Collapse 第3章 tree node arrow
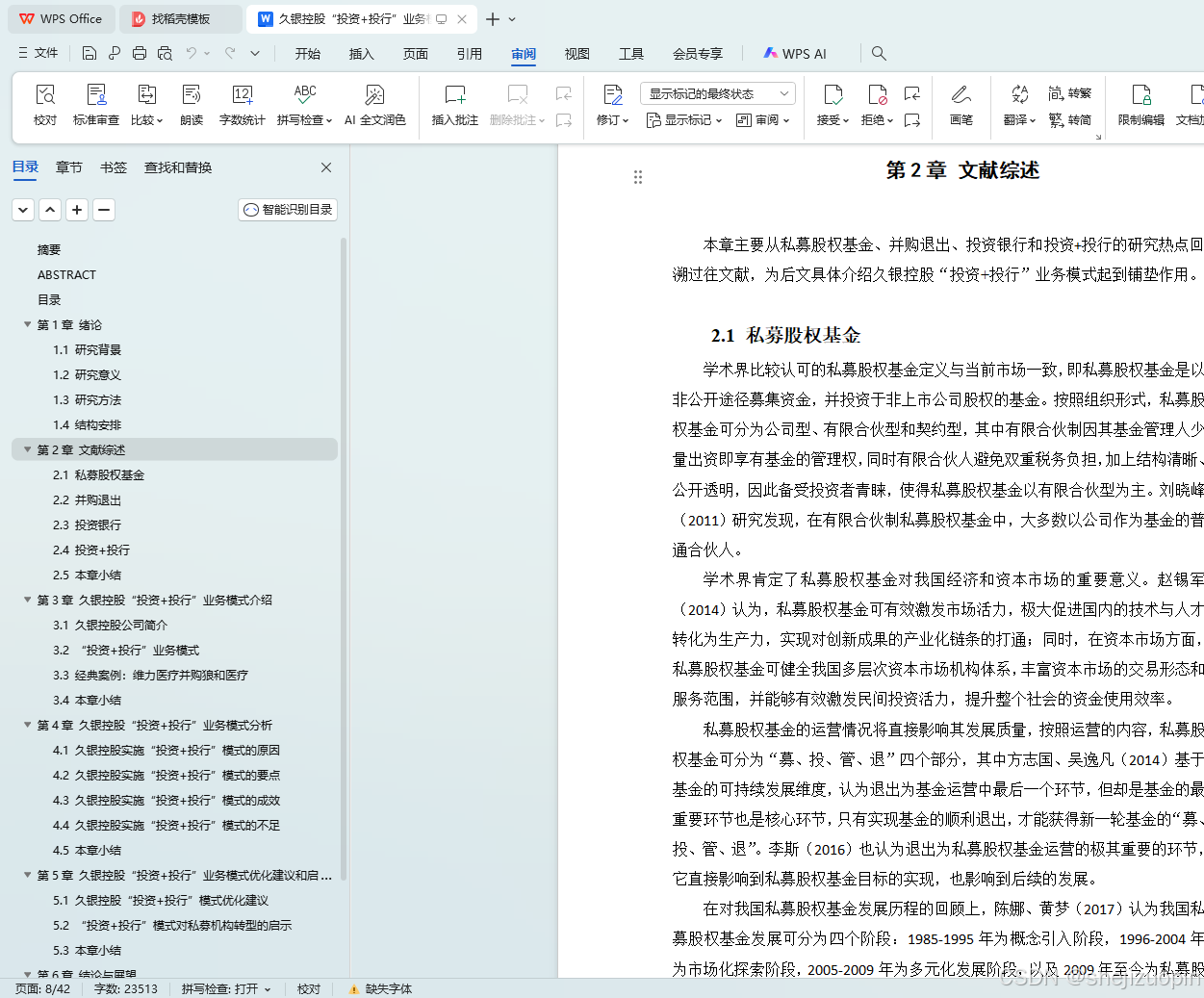Screen dimensions: 1204x998 (x=27, y=600)
